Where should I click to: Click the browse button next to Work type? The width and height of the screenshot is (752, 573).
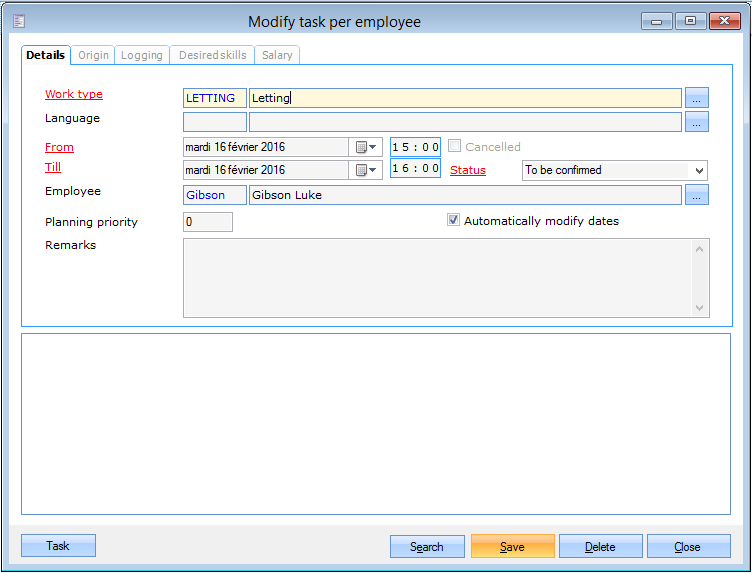click(697, 98)
